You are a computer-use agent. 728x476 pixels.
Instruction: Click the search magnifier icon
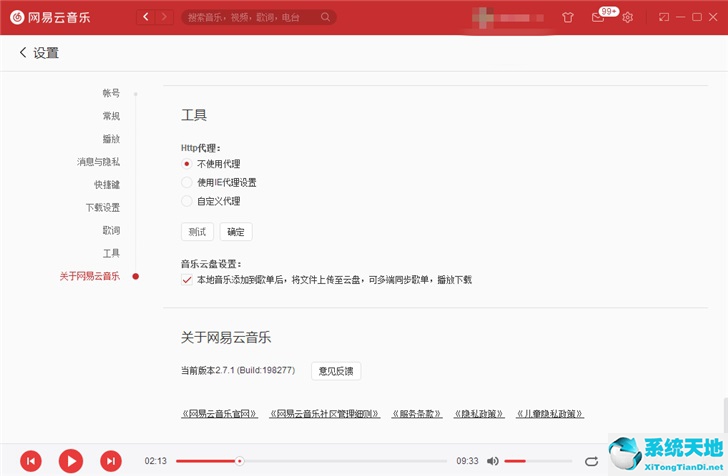[325, 17]
